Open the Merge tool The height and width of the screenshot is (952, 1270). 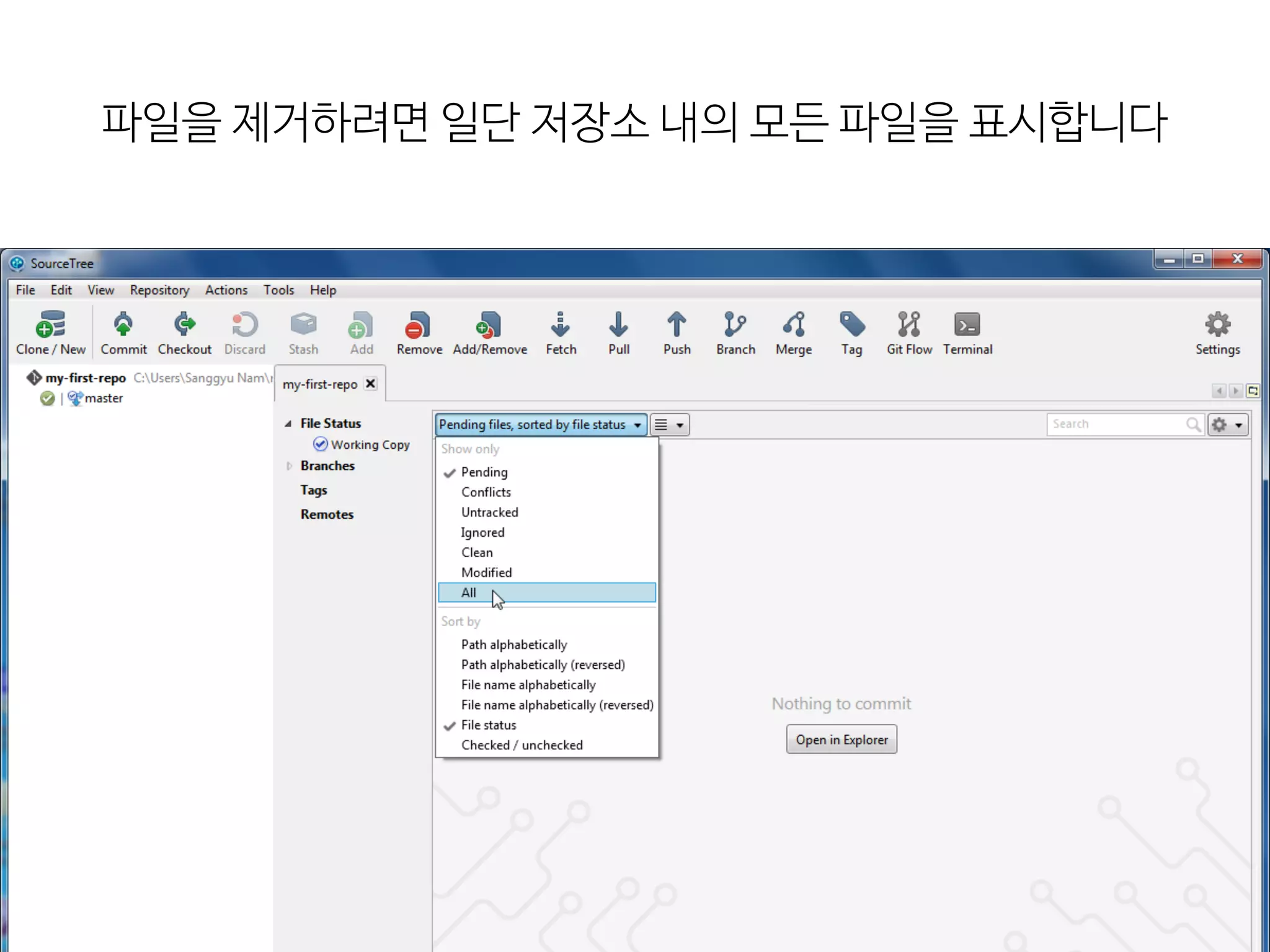click(794, 333)
